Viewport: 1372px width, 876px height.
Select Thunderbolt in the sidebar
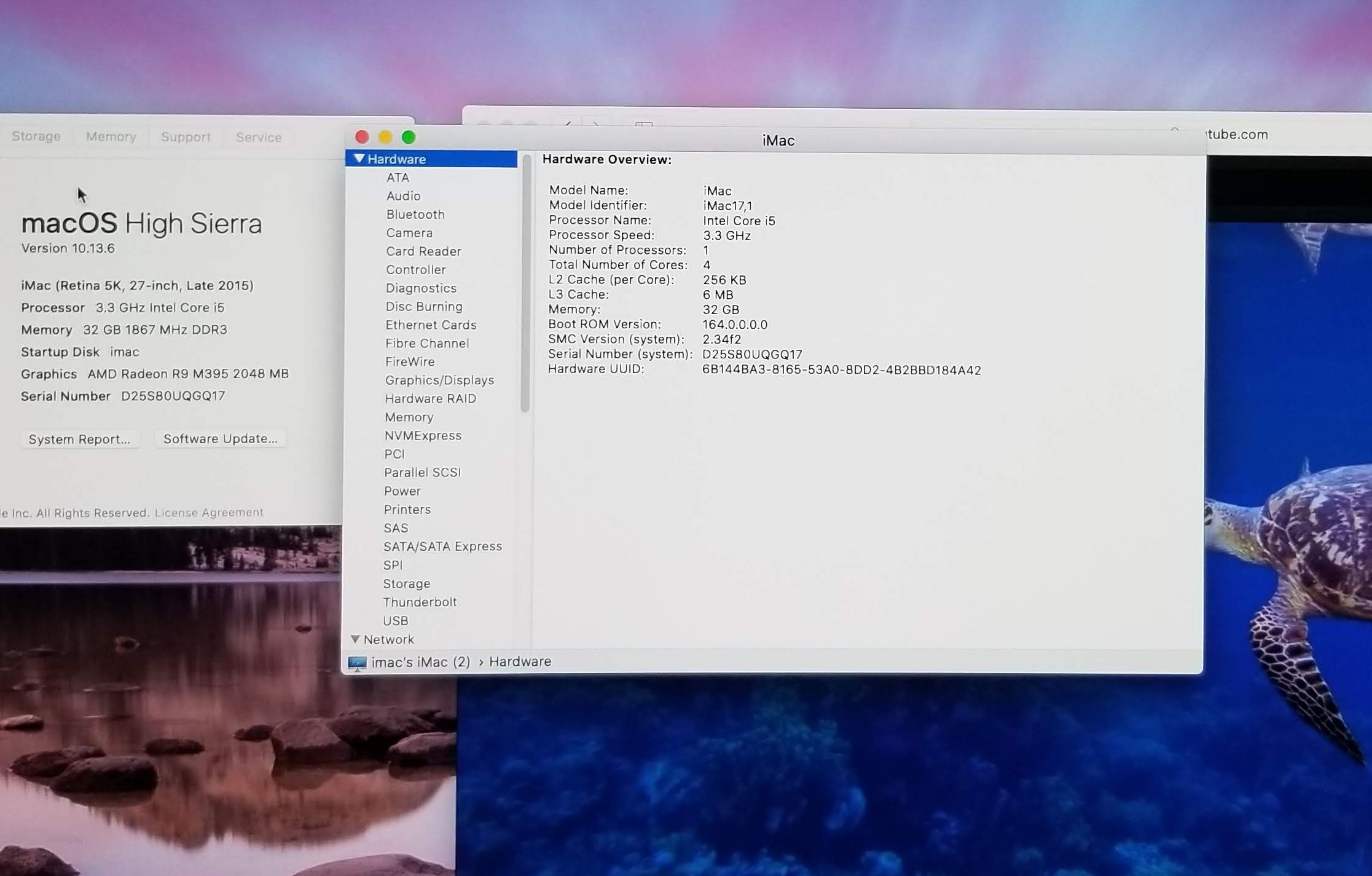point(420,602)
